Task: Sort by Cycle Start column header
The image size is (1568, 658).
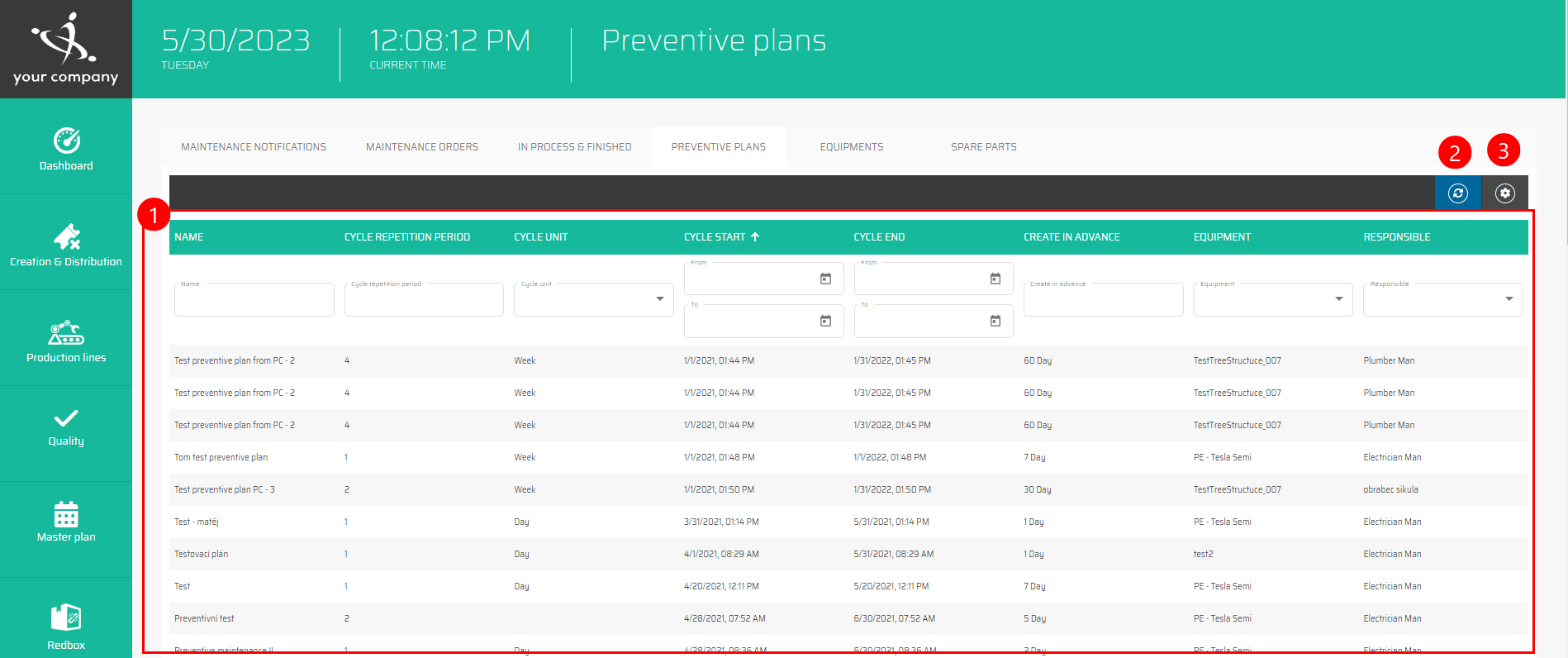Action: coord(715,237)
